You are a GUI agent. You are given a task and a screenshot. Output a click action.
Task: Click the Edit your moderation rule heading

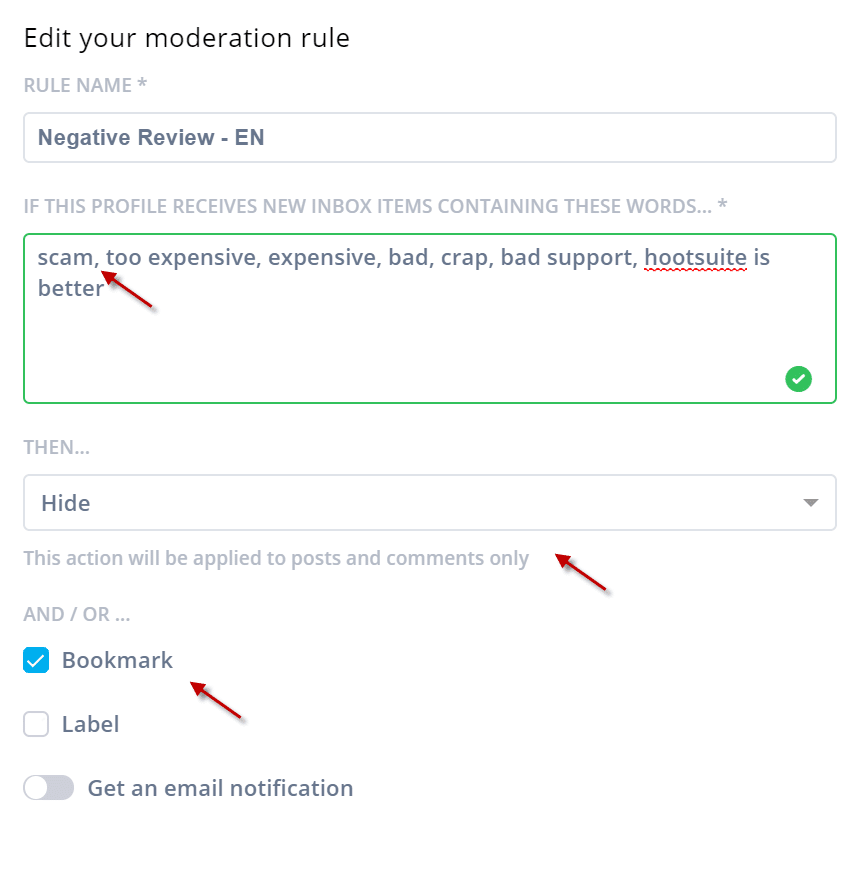coord(186,39)
